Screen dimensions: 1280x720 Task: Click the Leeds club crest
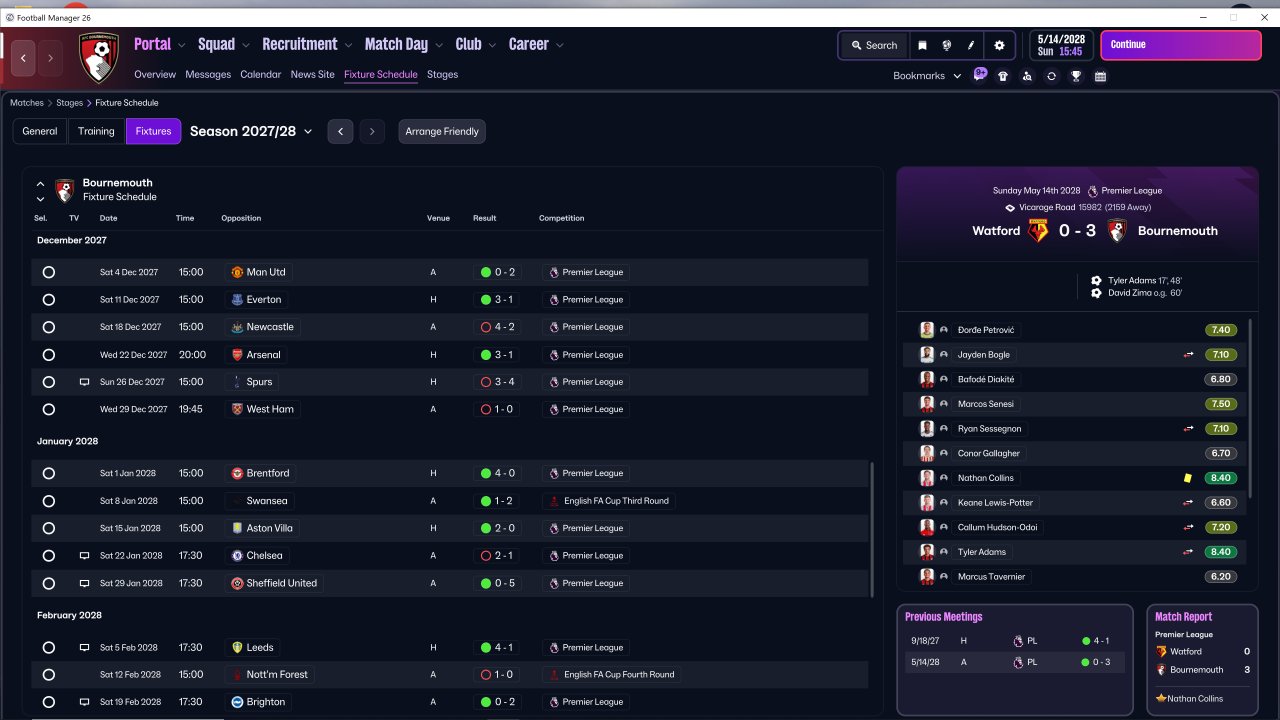tap(237, 647)
